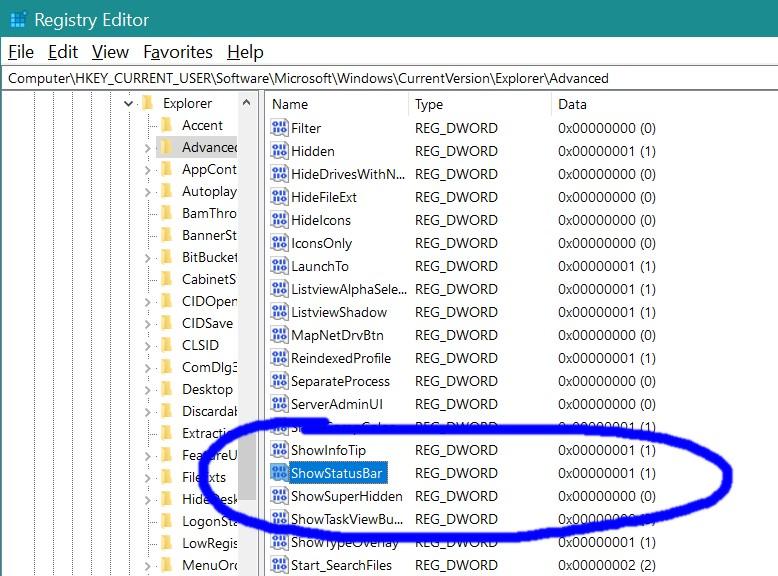Viewport: 778px width, 576px height.
Task: Expand the CIDOpen key node
Action: pyautogui.click(x=147, y=302)
